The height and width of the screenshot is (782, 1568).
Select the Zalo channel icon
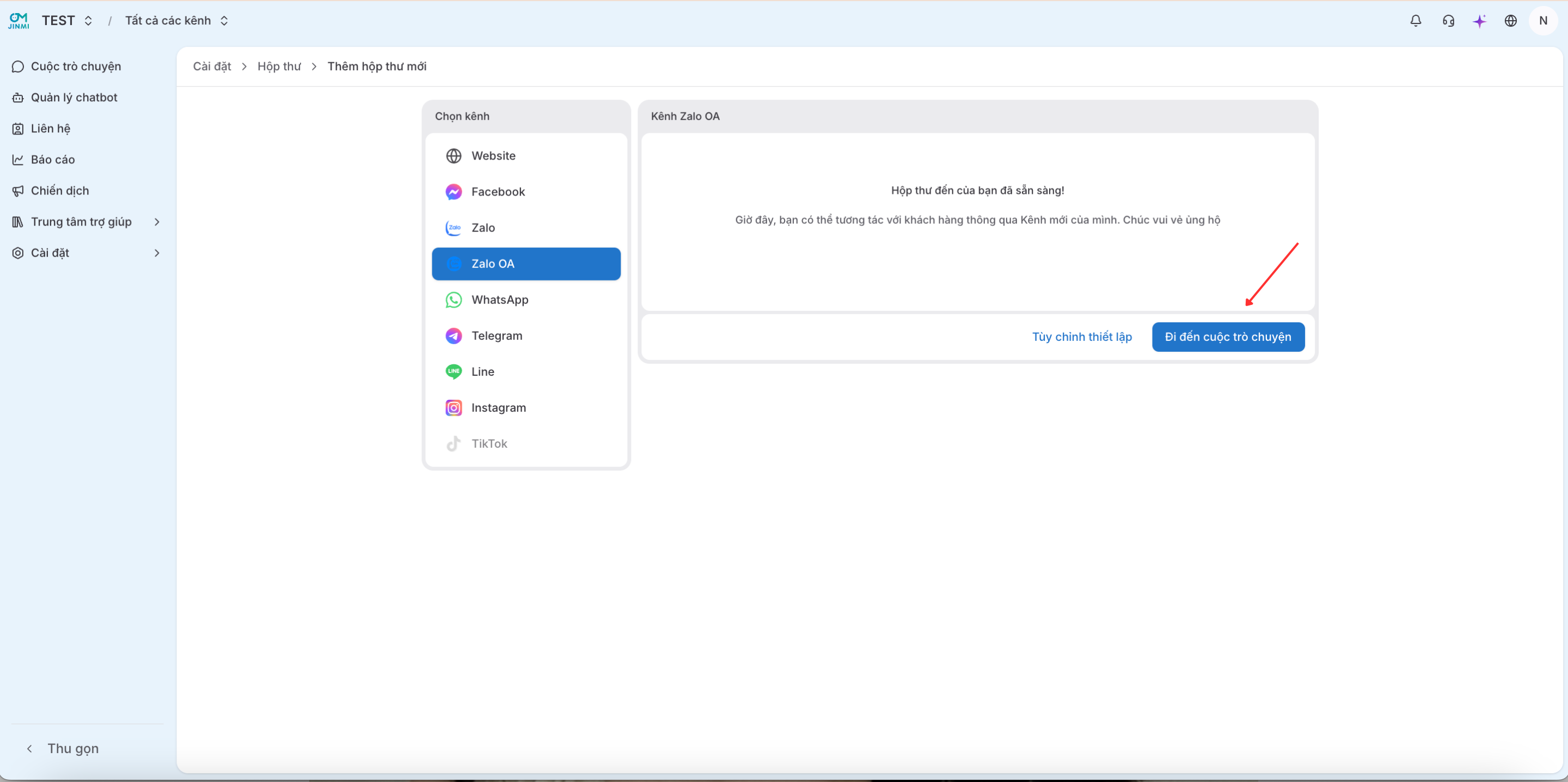click(454, 228)
